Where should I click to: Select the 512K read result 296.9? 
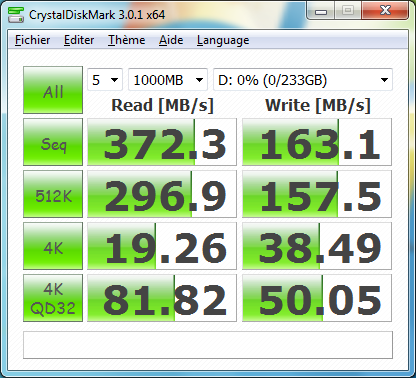[162, 194]
